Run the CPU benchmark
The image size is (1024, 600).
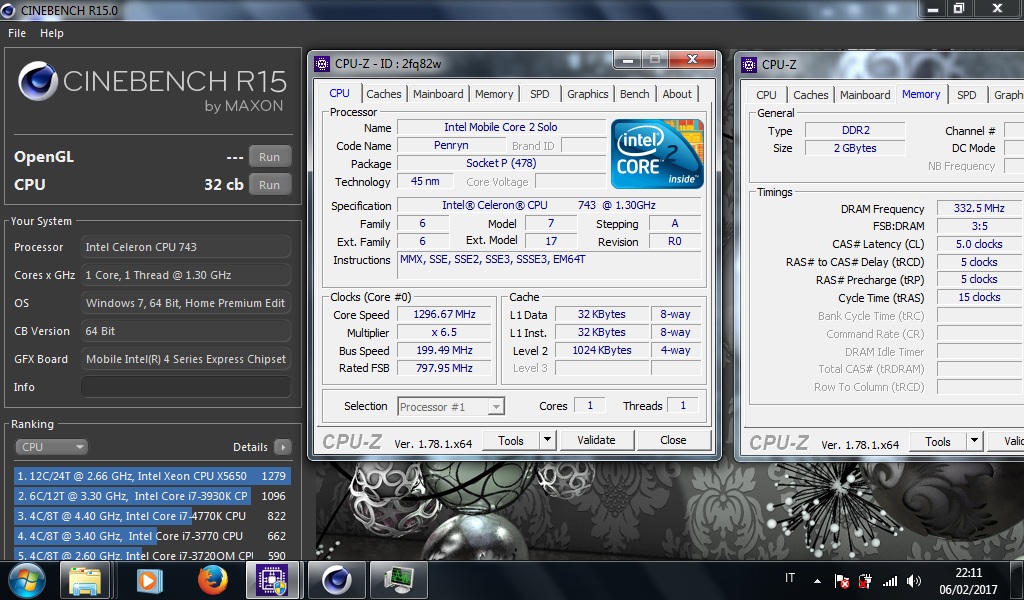tap(269, 185)
